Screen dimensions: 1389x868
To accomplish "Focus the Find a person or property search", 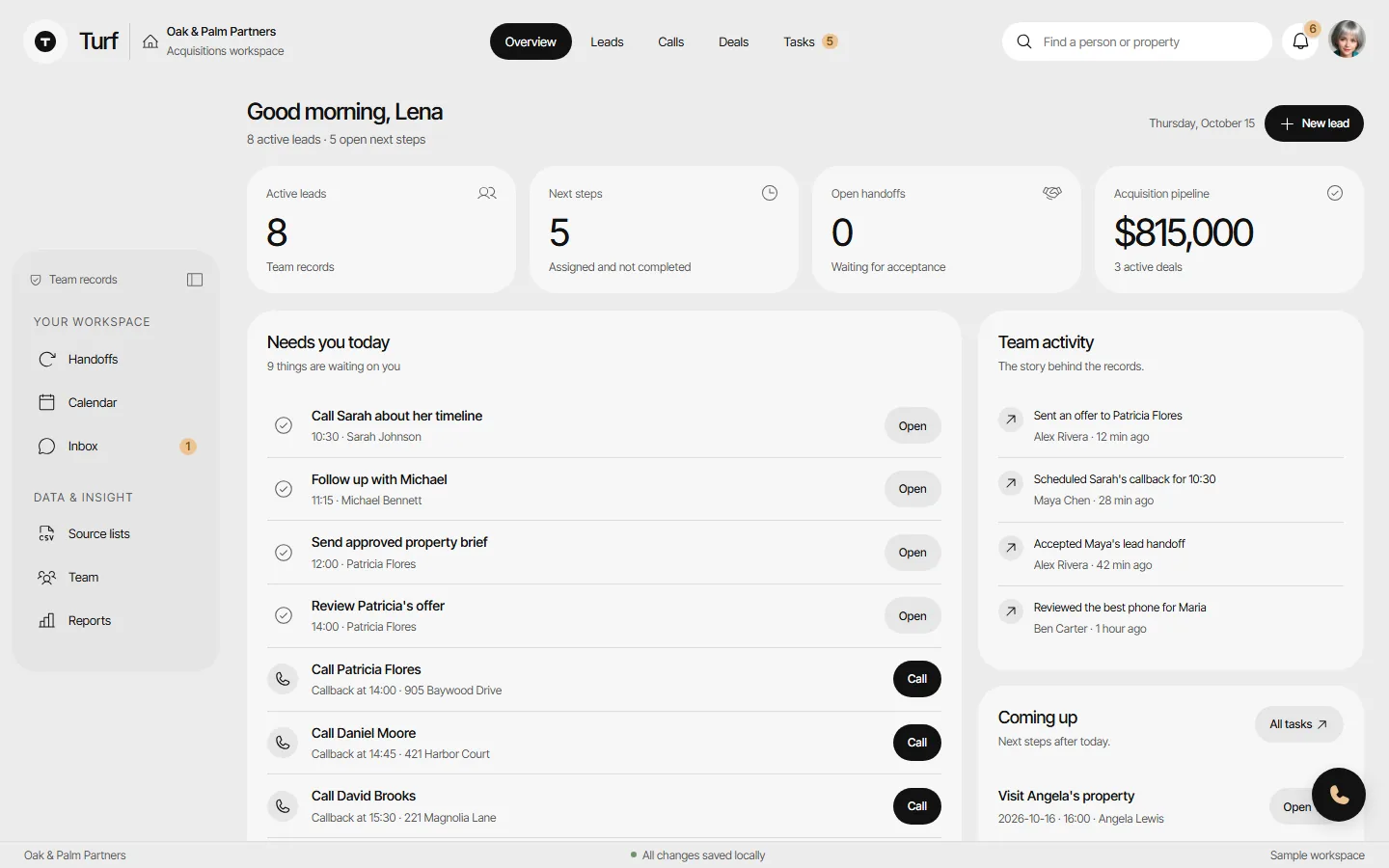I will coord(1137,41).
